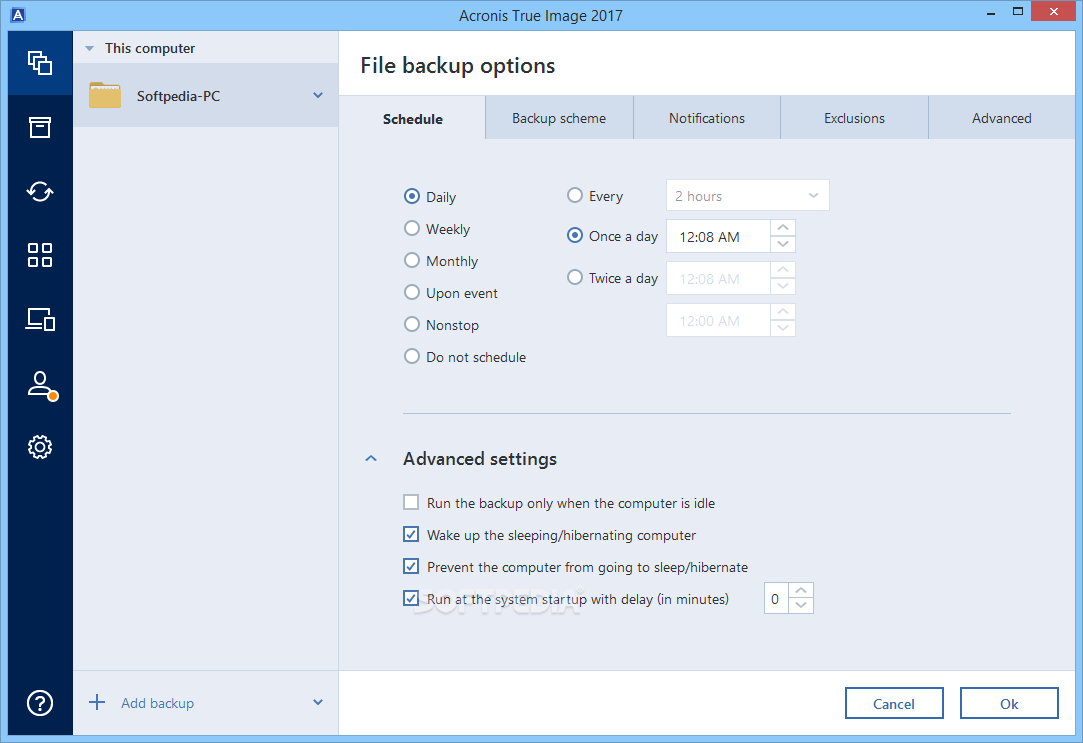Click Add backup link
The image size is (1083, 743).
pyautogui.click(x=157, y=703)
